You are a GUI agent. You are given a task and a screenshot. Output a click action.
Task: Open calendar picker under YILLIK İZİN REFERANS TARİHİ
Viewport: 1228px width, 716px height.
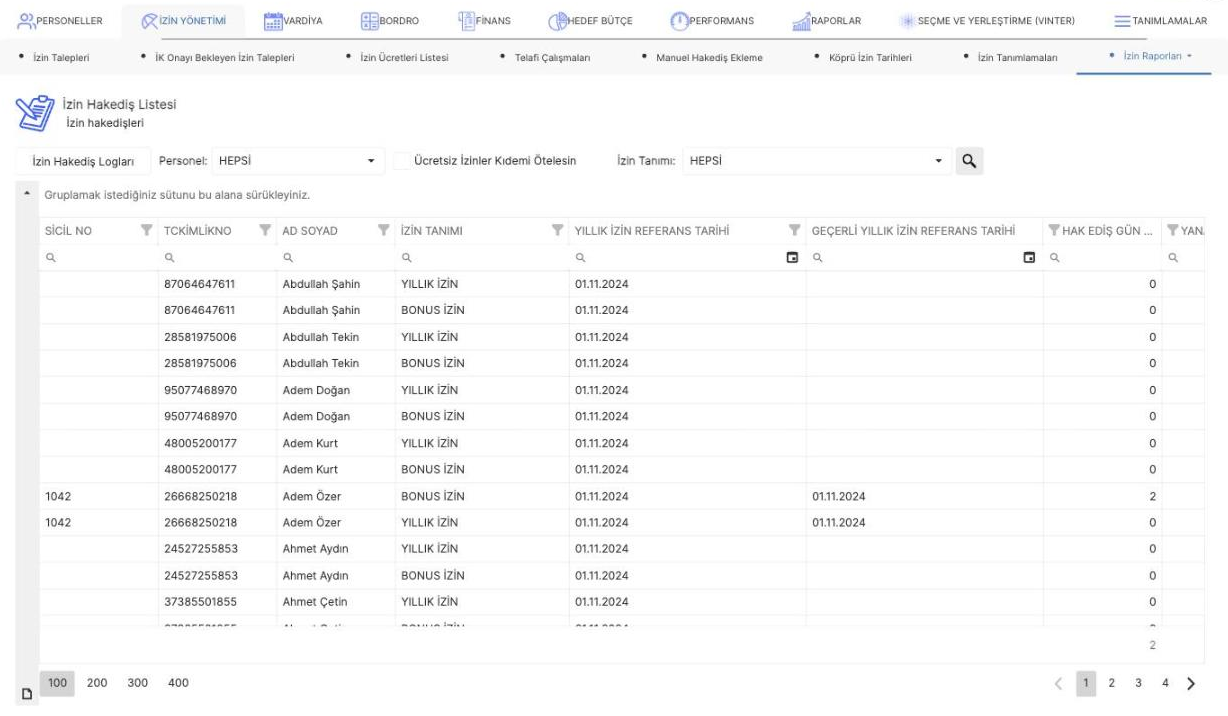pyautogui.click(x=793, y=258)
